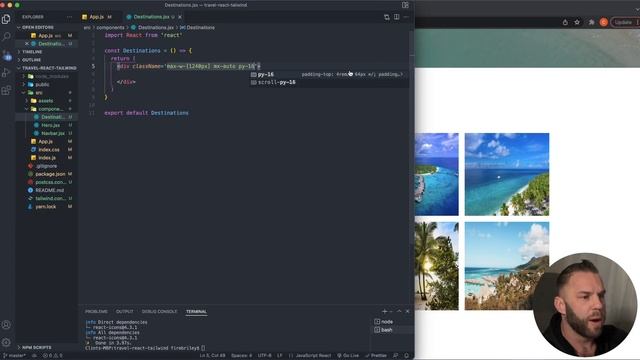Open browser bookmark star icon

pos(577,22)
